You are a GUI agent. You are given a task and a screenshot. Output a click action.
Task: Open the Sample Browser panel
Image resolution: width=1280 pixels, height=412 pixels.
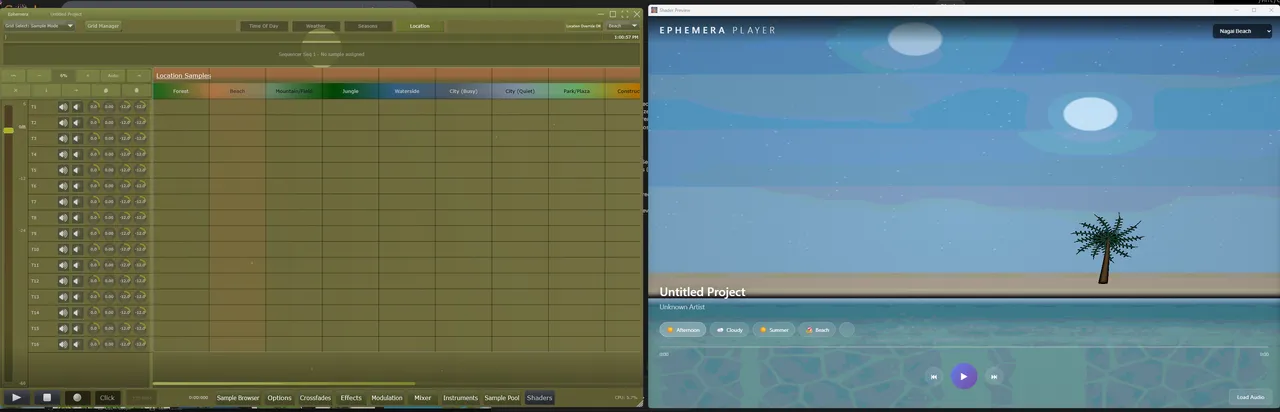238,398
